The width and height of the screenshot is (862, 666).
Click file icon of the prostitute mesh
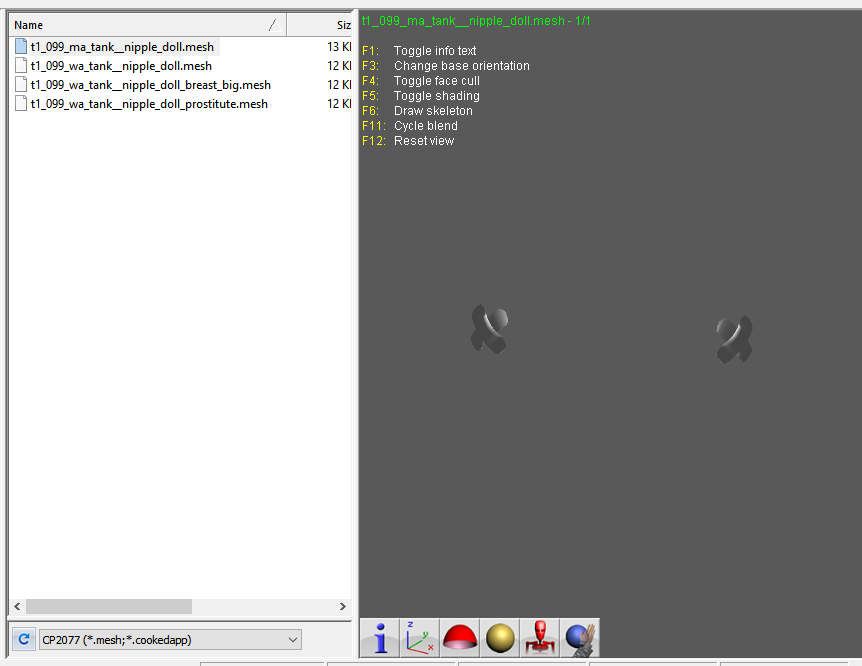click(21, 104)
